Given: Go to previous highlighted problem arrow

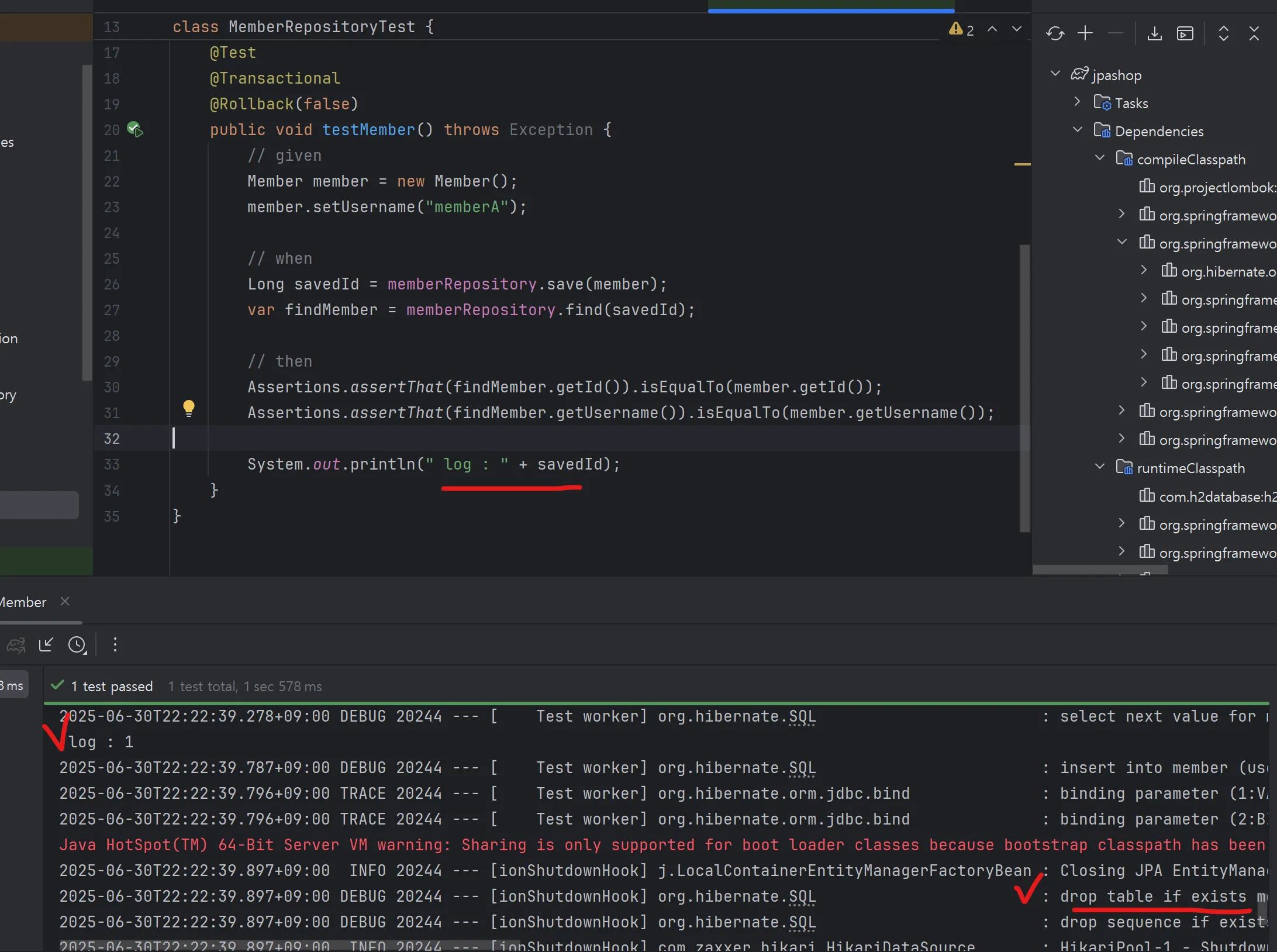Looking at the screenshot, I should click(x=992, y=29).
